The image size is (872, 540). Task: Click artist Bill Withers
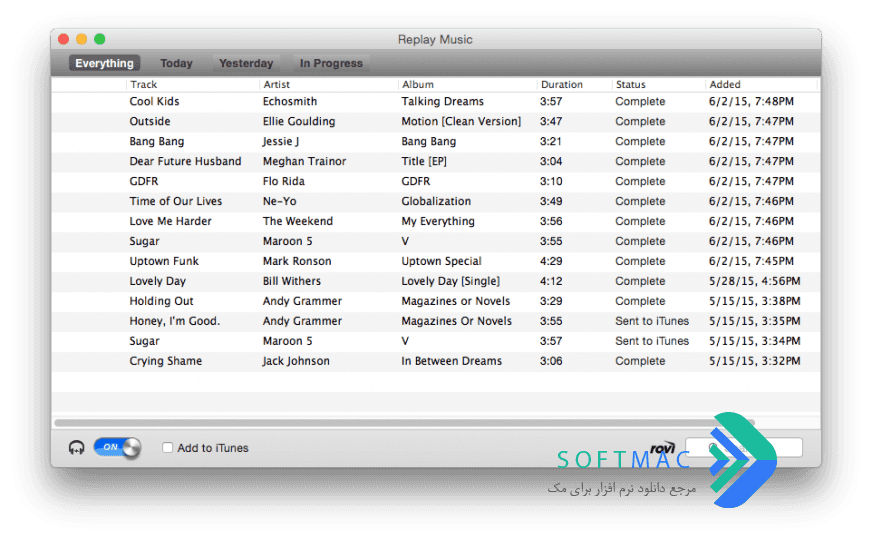[291, 281]
